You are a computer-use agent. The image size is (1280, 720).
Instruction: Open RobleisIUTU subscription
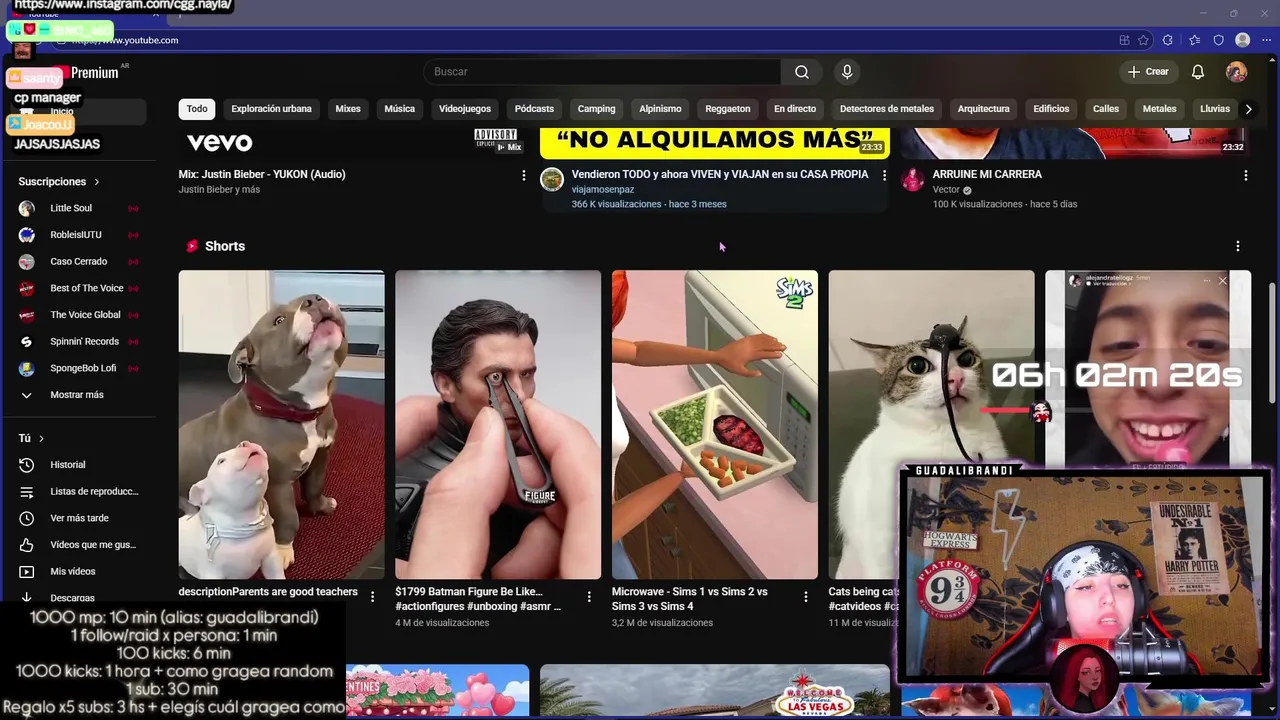(x=80, y=235)
